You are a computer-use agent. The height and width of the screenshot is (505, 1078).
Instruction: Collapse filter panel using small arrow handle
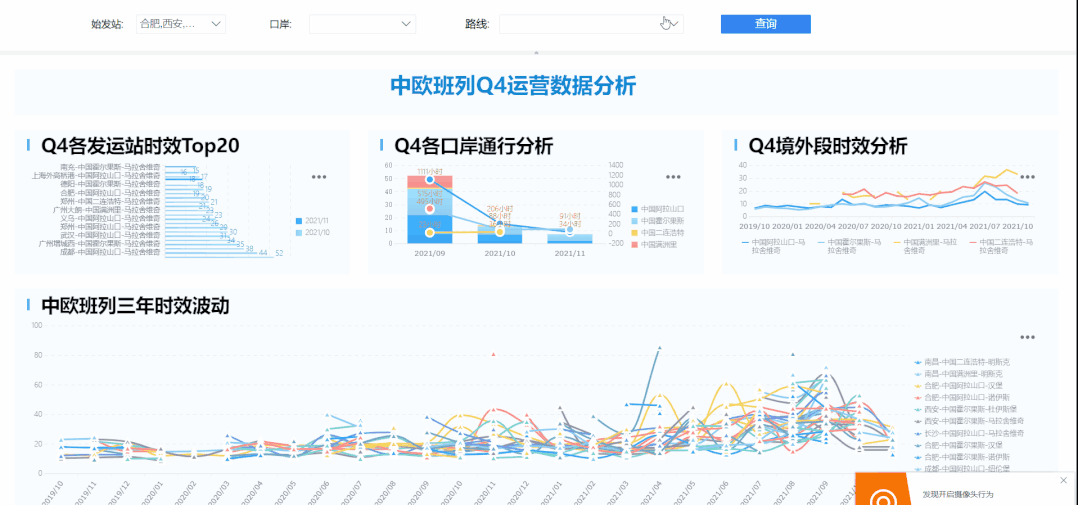pos(536,52)
